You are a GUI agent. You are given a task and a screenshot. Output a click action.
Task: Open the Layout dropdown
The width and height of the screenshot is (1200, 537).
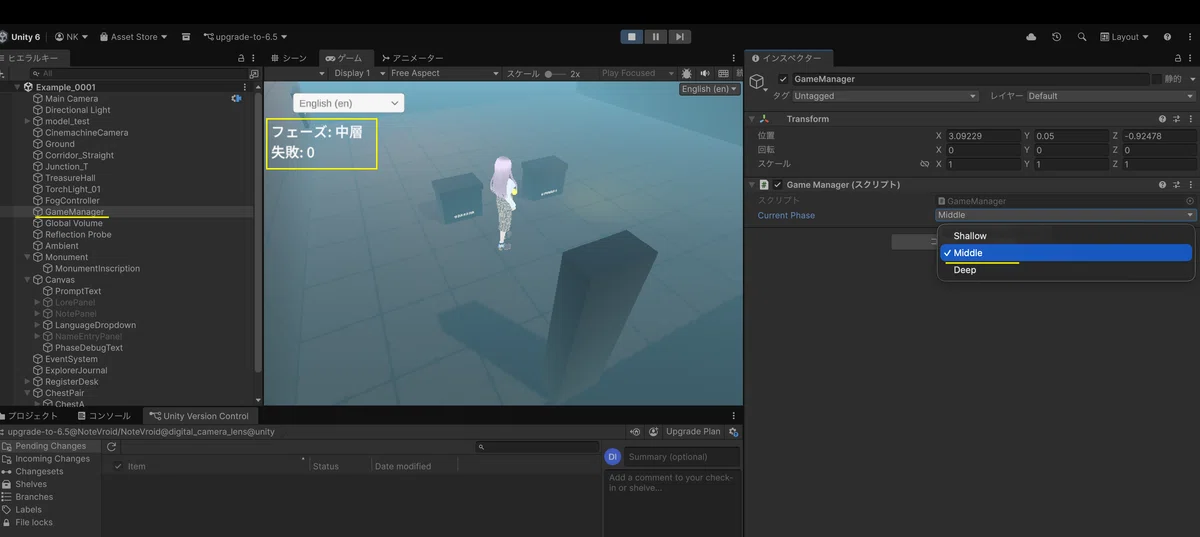point(1125,37)
